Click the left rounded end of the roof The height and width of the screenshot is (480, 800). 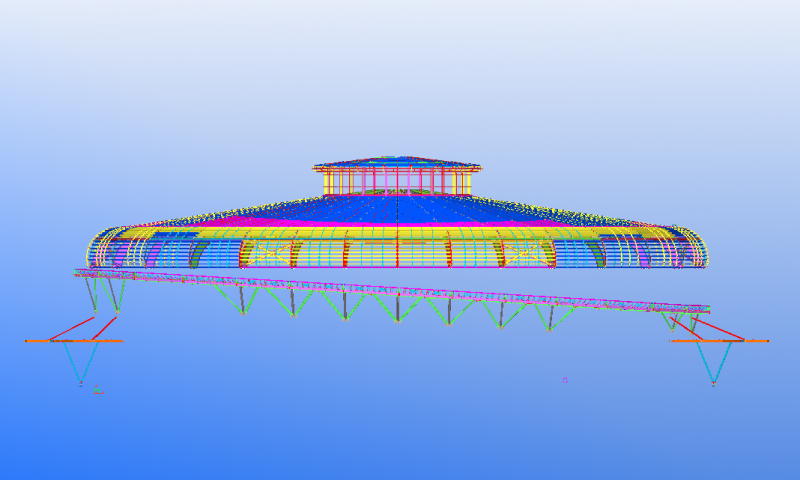tap(97, 248)
